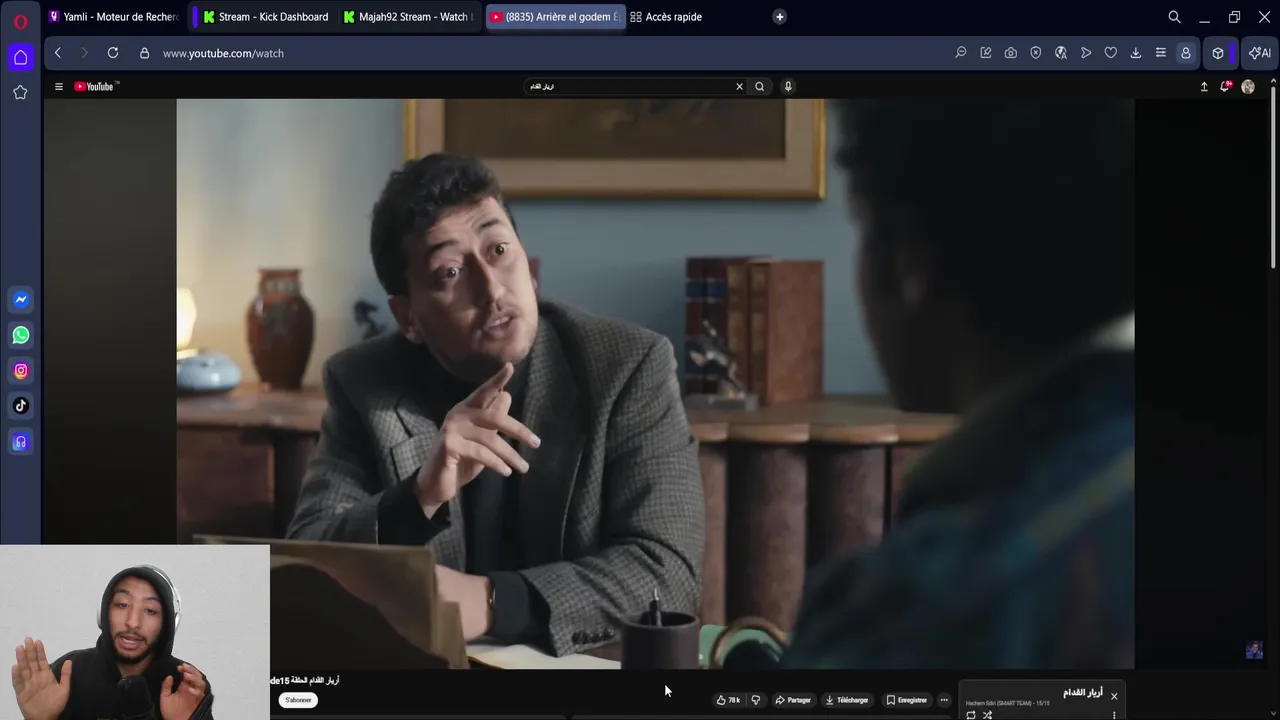Add page to bookmarks with heart icon
The image size is (1280, 720).
pos(1111,53)
